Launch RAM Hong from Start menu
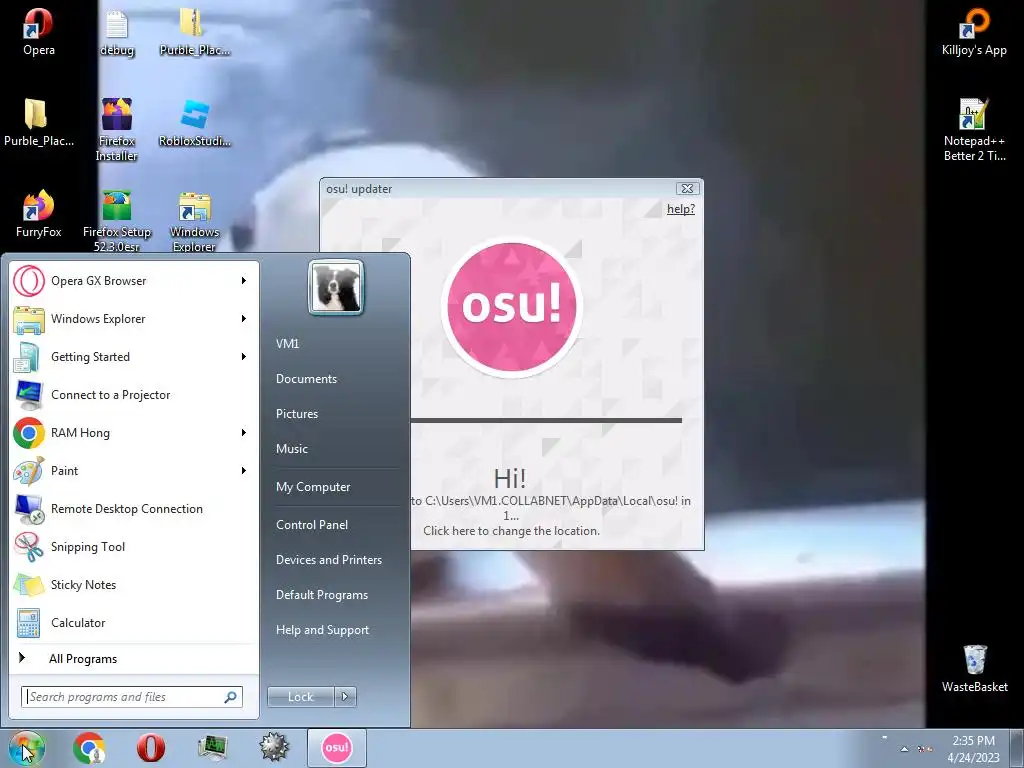Image resolution: width=1024 pixels, height=768 pixels. click(x=134, y=432)
